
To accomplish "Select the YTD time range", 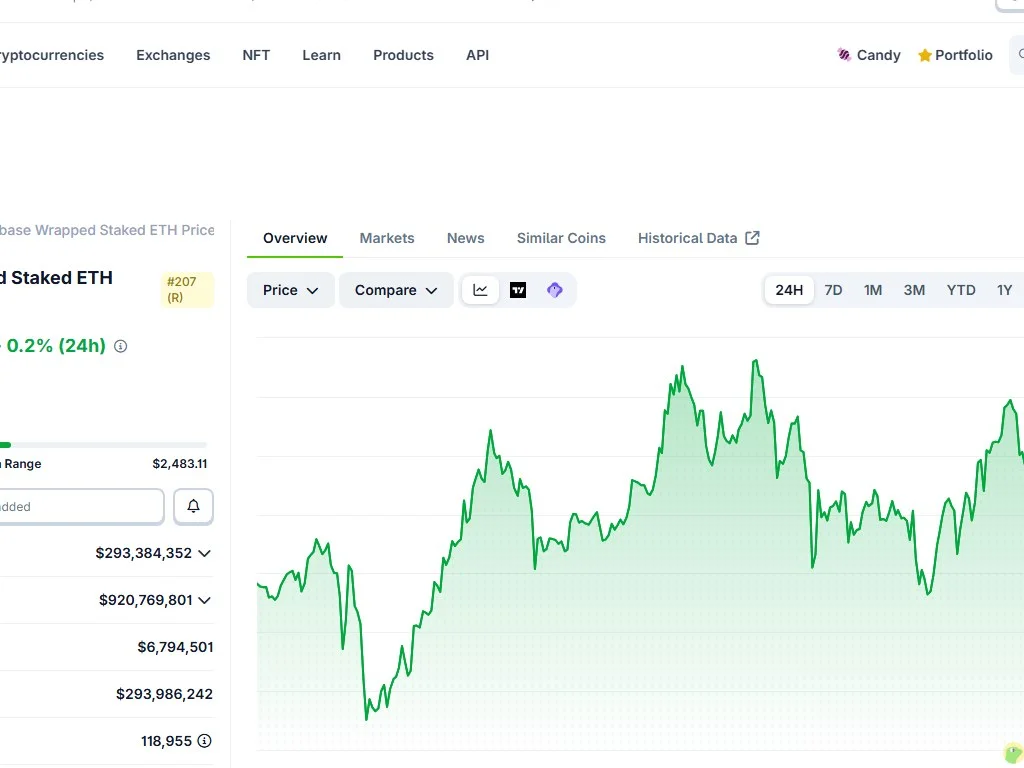I will 961,290.
